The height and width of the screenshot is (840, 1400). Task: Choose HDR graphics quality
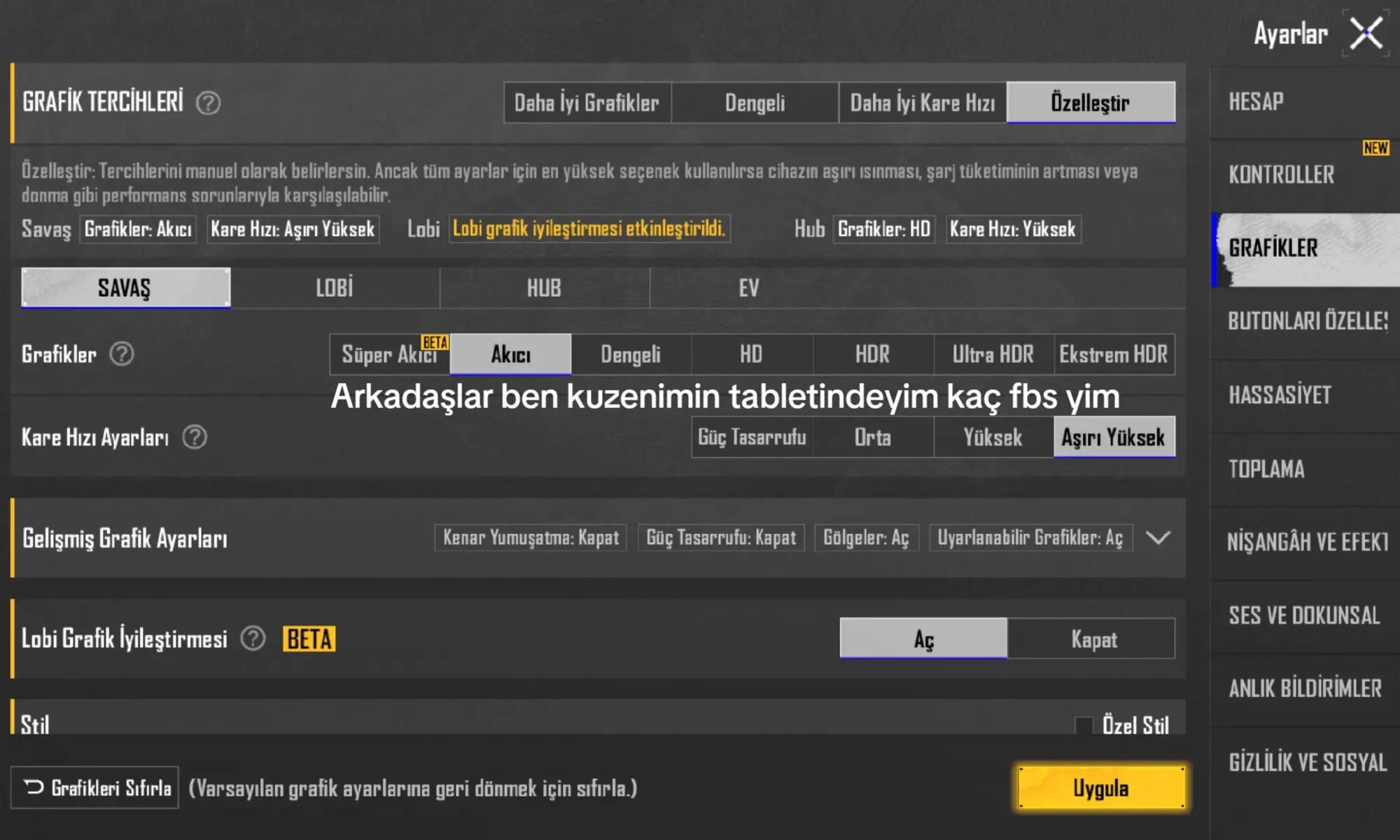coord(873,354)
